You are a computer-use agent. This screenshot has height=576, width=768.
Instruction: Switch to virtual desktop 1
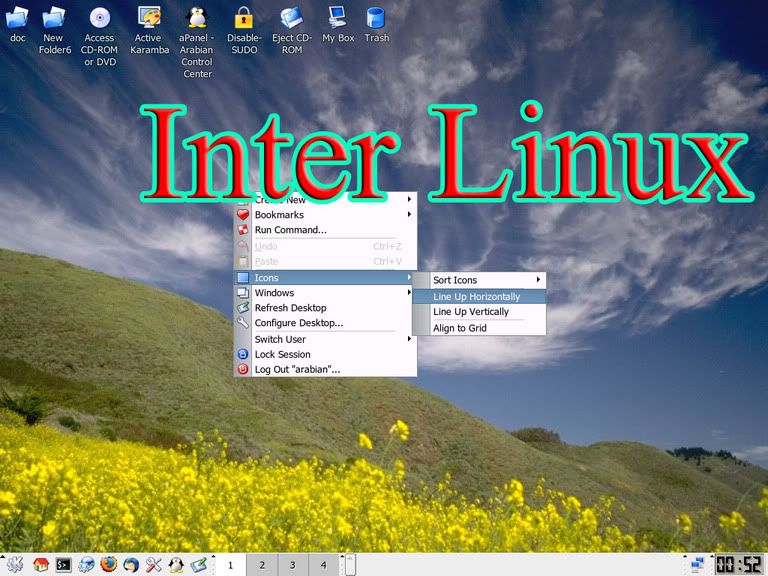pyautogui.click(x=230, y=565)
